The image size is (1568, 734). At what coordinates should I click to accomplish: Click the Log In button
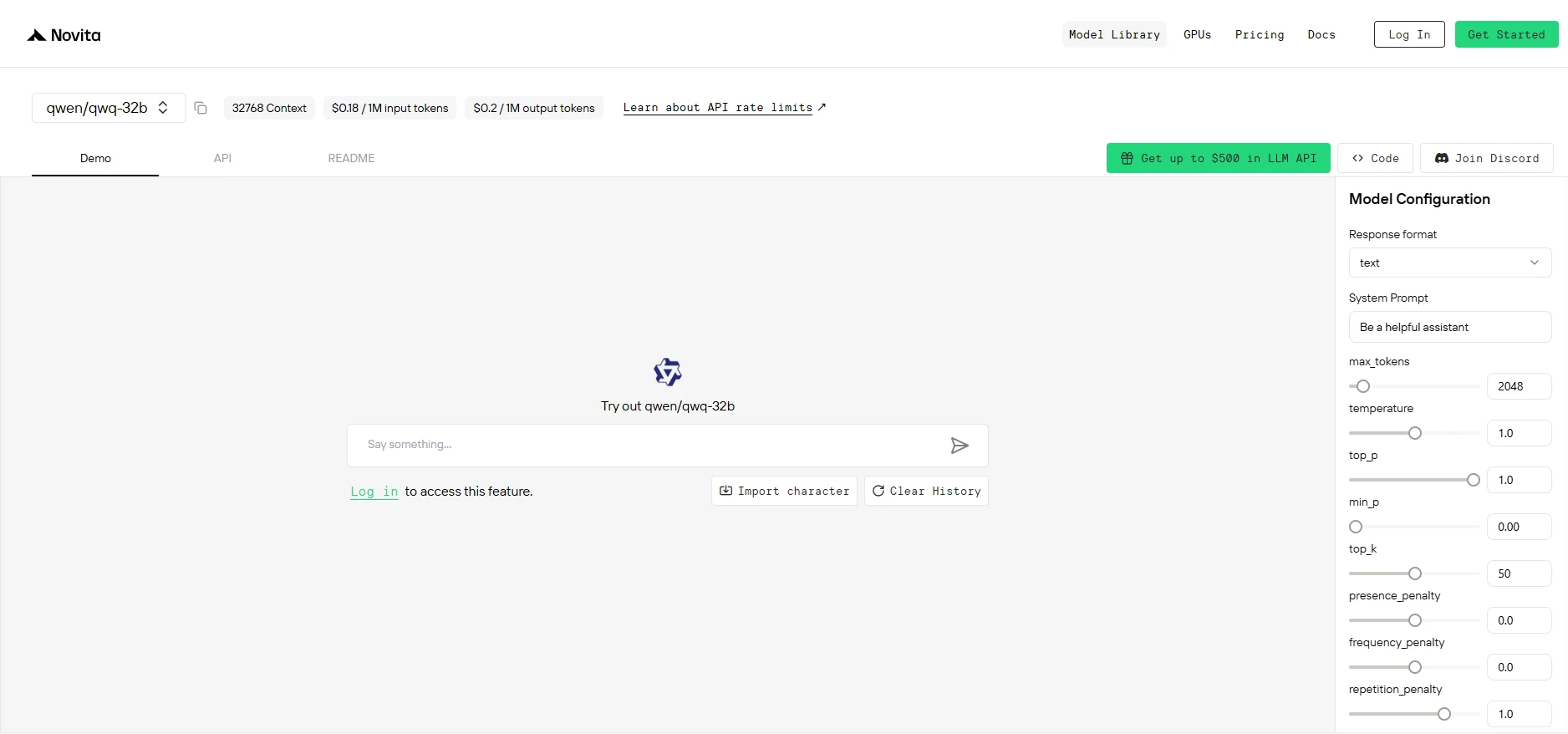pyautogui.click(x=1409, y=34)
